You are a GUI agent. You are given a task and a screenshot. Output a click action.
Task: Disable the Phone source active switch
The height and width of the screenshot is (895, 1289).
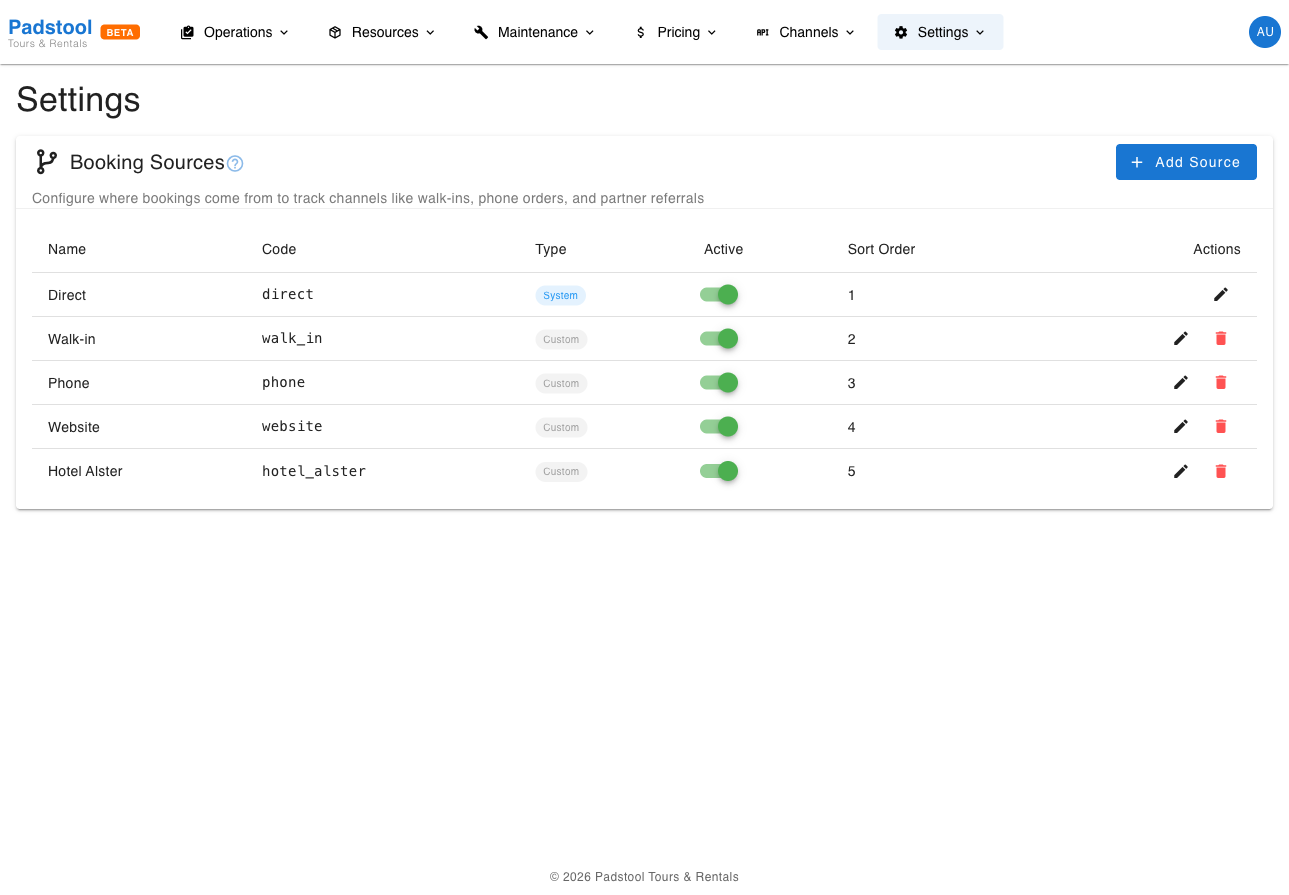719,383
